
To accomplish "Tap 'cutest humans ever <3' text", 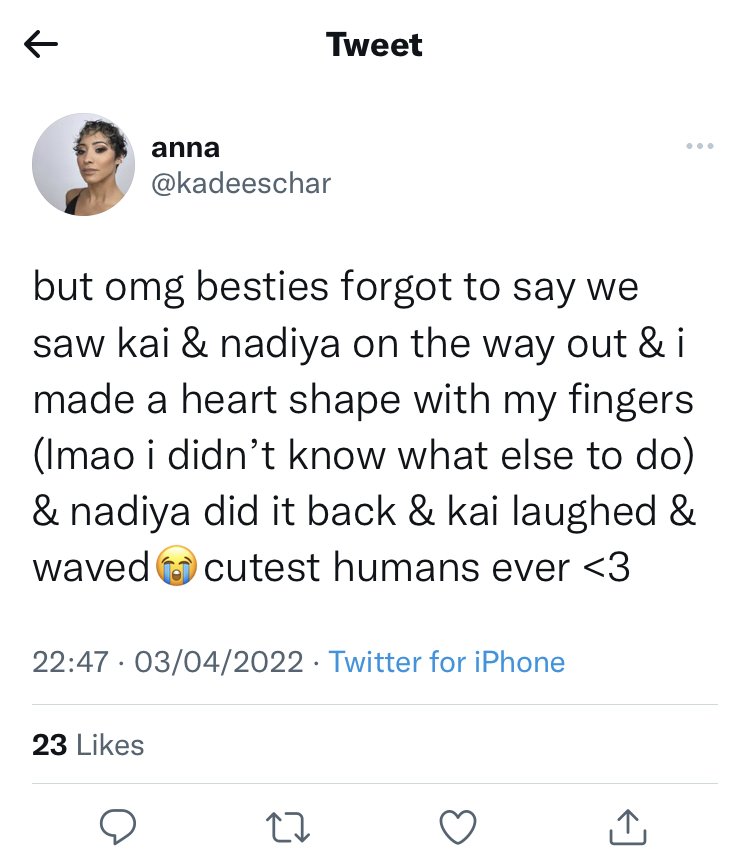I will point(417,568).
